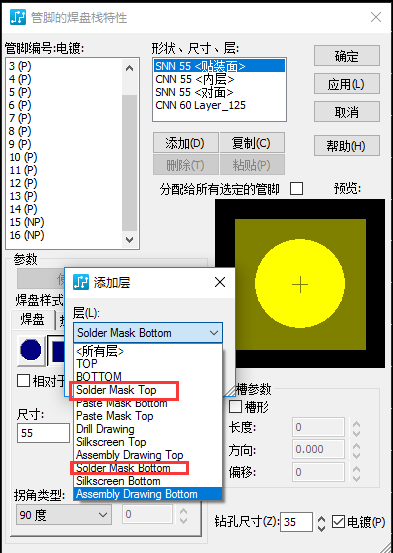Close the 添加层 dialog
This screenshot has width=393, height=553.
click(220, 282)
